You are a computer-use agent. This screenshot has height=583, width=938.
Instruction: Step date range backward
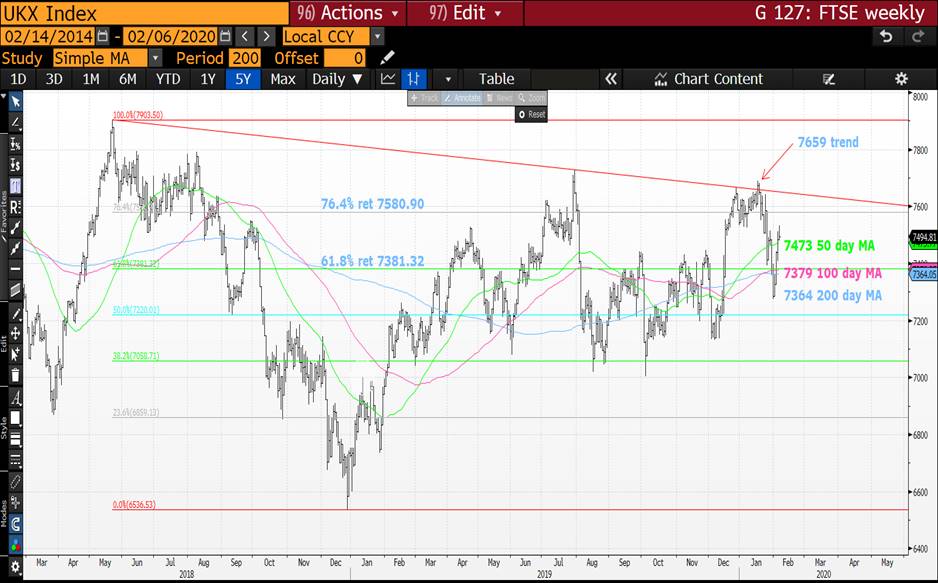click(x=245, y=36)
